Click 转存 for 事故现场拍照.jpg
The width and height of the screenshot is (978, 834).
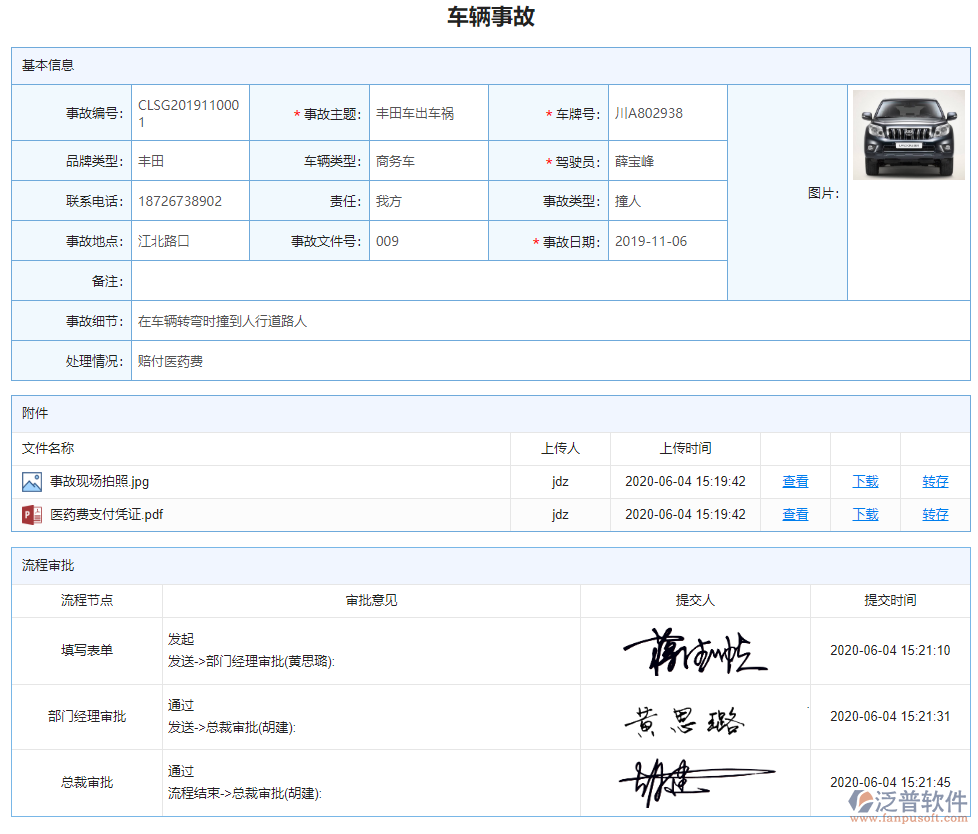[935, 481]
